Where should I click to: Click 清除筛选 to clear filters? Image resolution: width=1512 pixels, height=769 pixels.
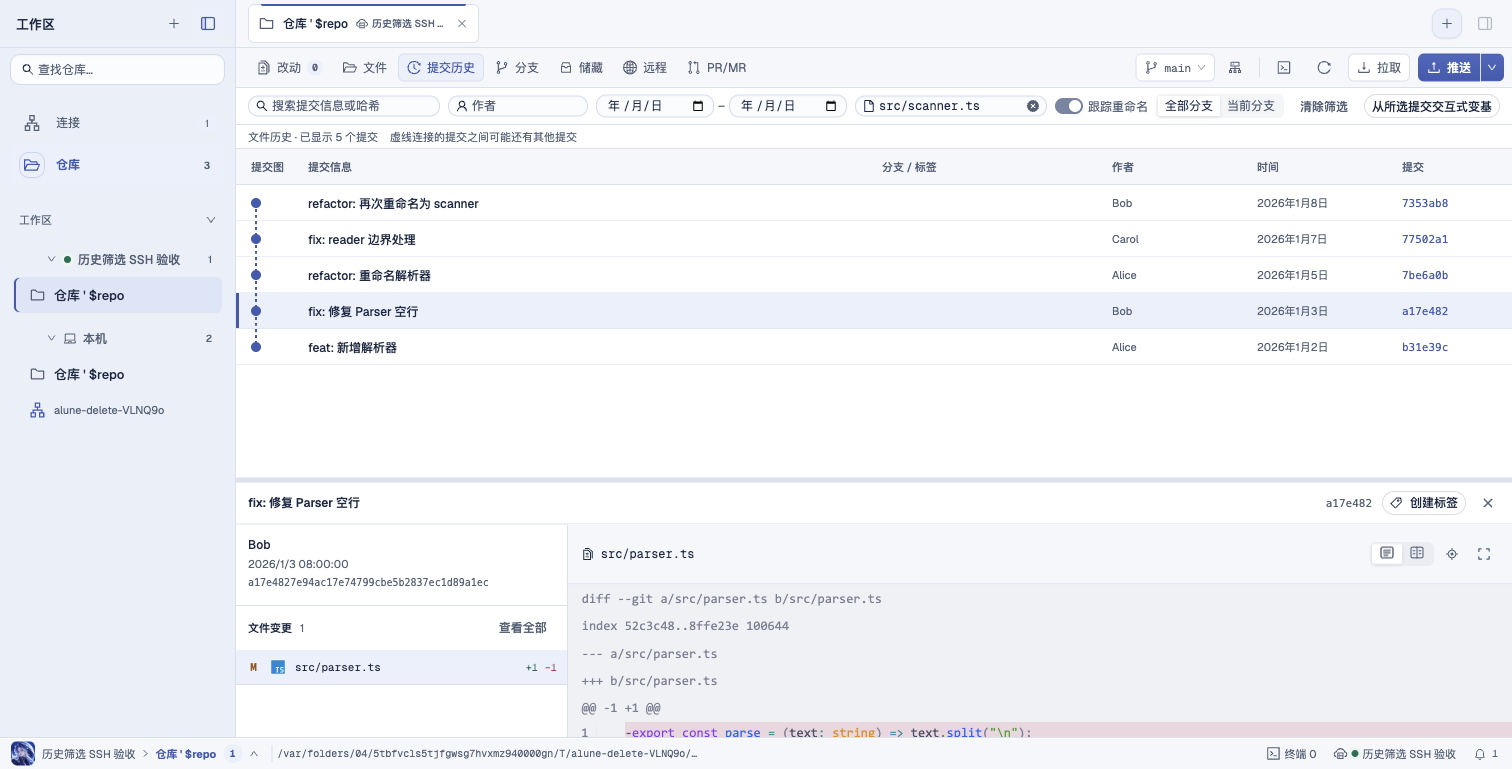point(1324,106)
